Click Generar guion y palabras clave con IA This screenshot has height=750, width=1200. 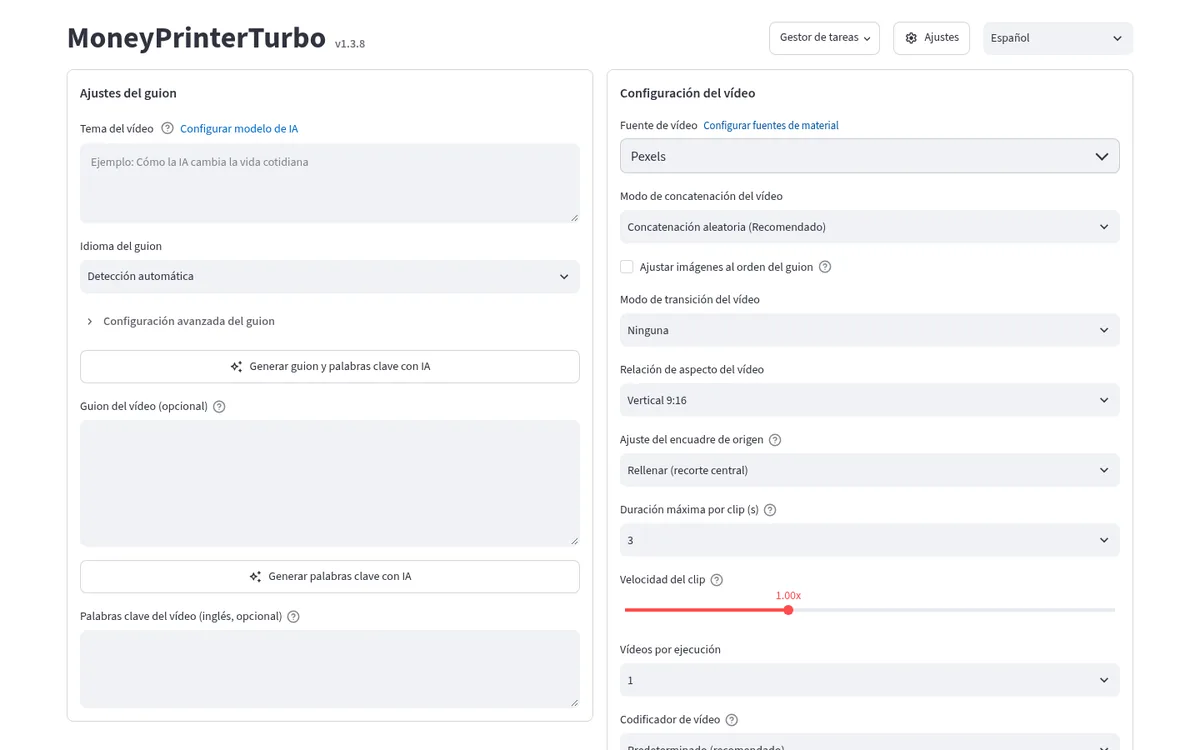click(330, 366)
